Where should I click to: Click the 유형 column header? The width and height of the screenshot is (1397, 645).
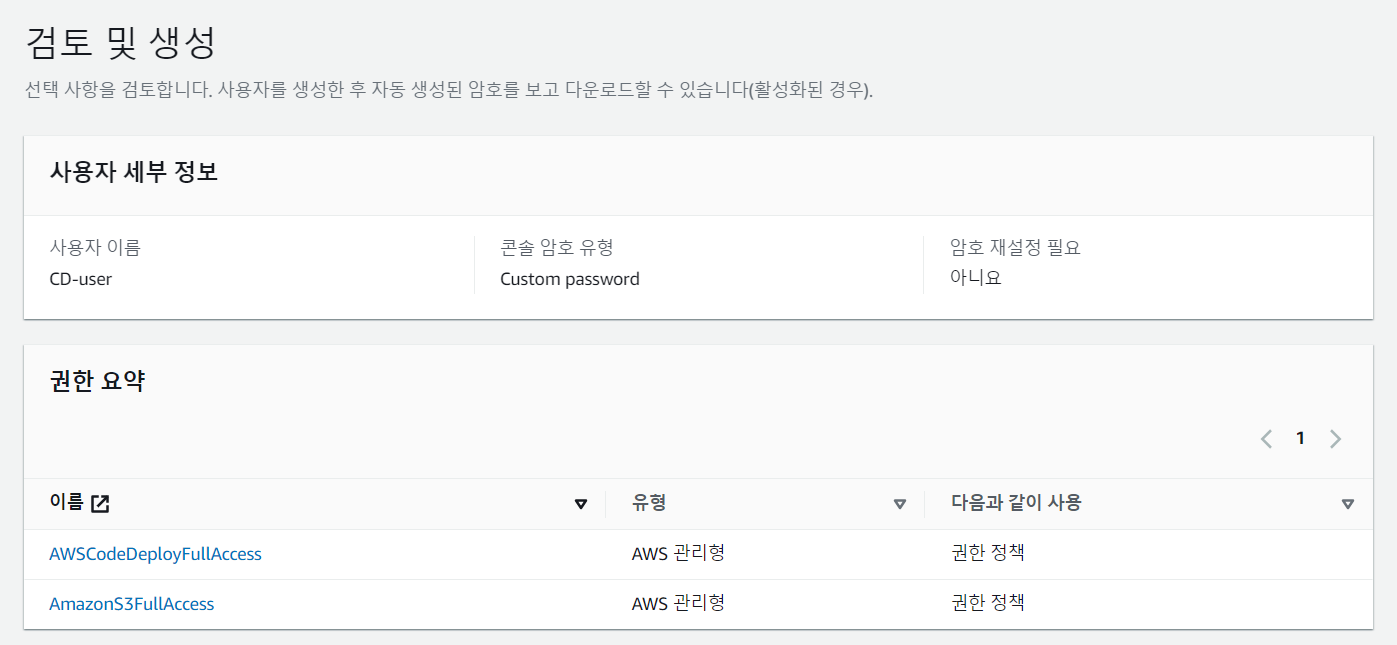[x=649, y=503]
